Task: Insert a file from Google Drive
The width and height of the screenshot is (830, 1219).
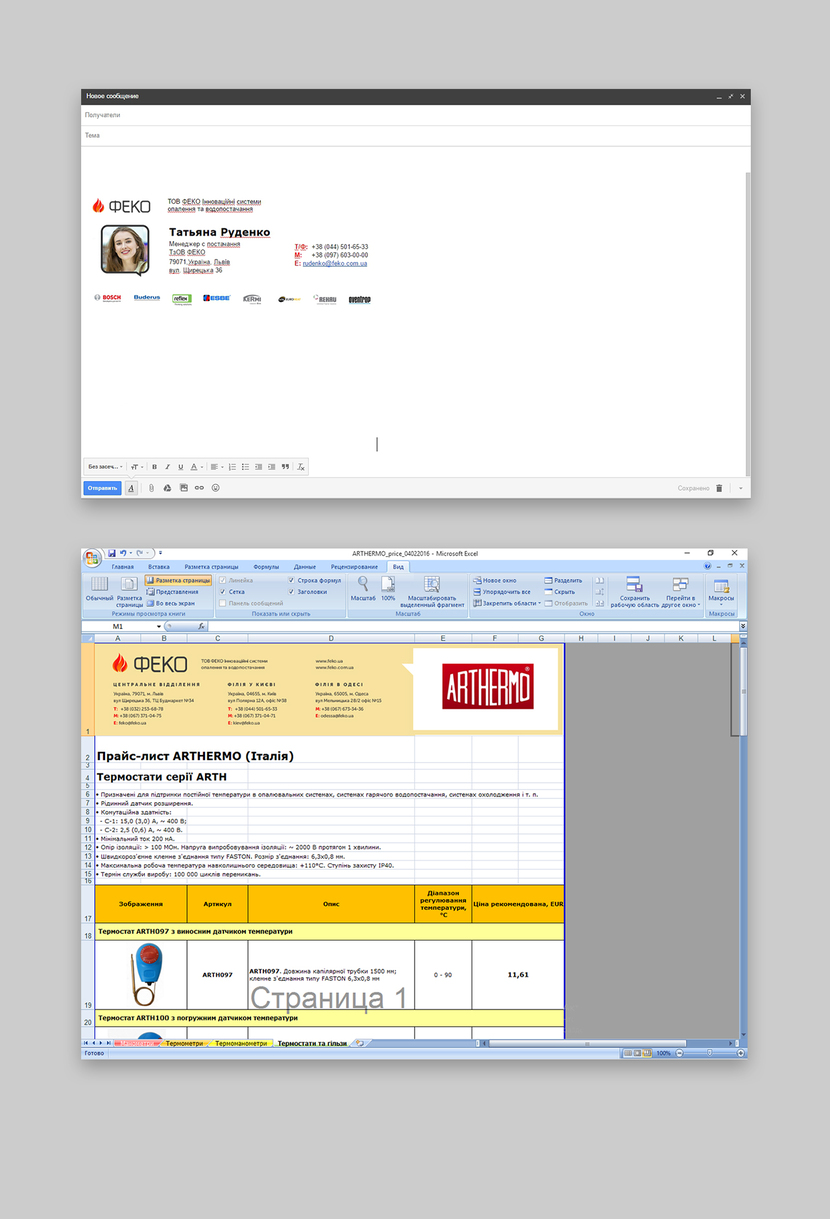Action: pyautogui.click(x=168, y=488)
